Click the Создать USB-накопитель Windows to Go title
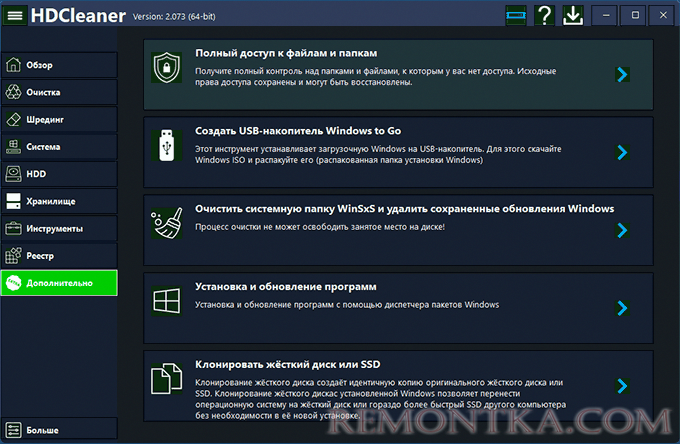 pos(298,131)
